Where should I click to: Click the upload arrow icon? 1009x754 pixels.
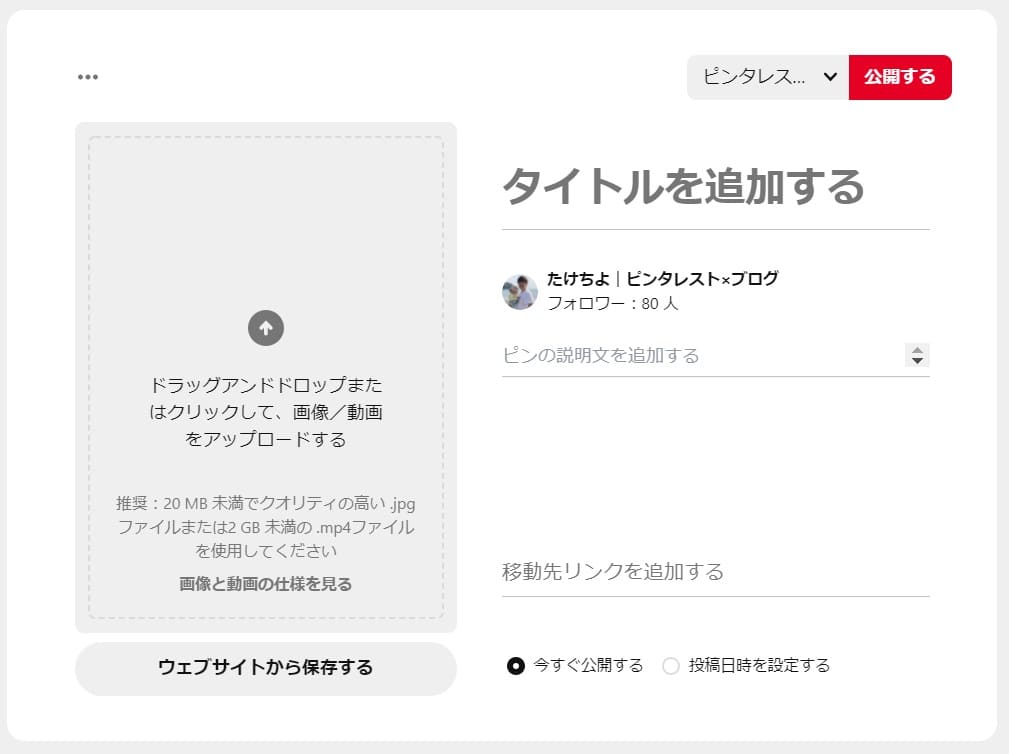(x=266, y=328)
